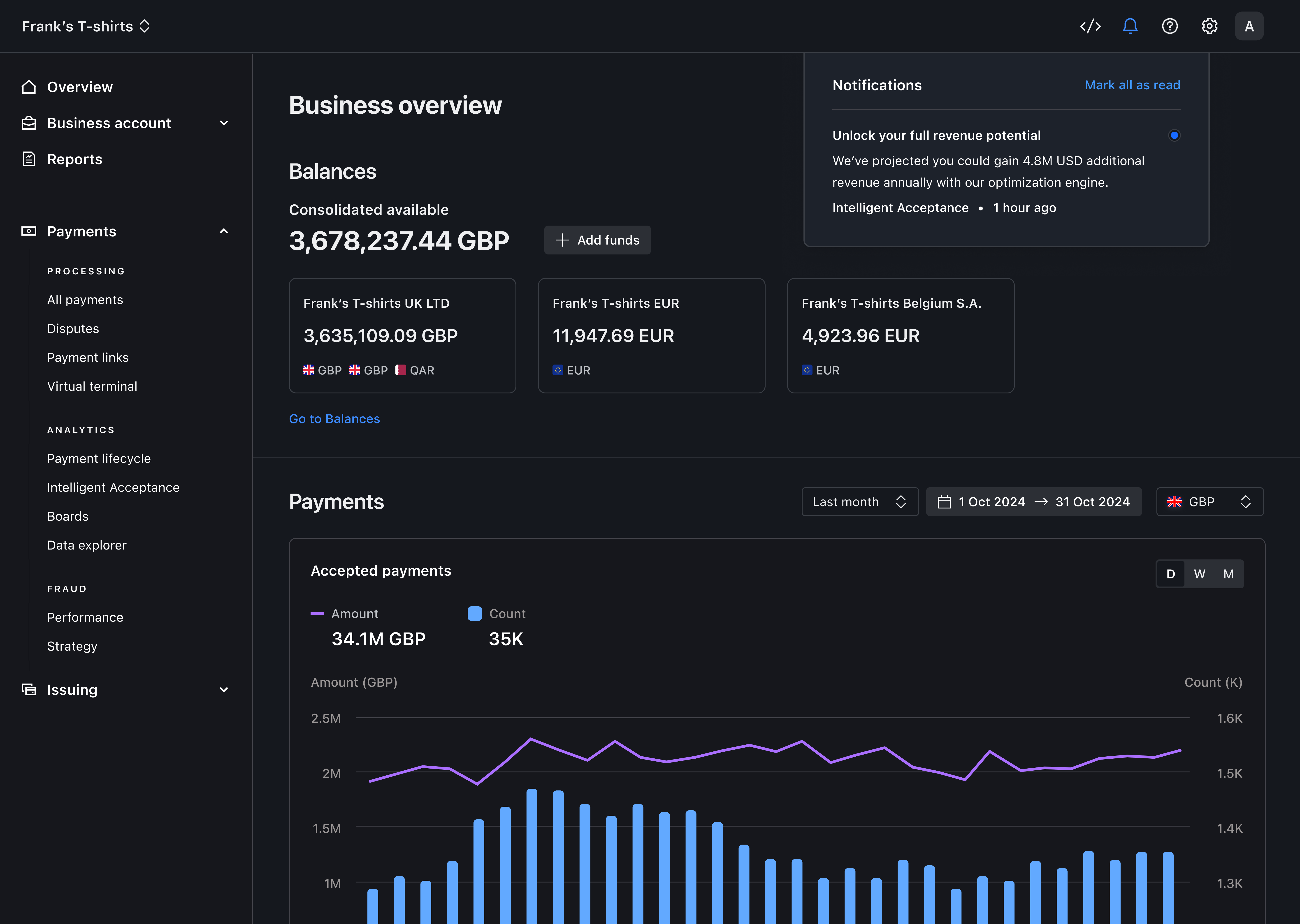Click the 34.1M GBP amount value
This screenshot has width=1300, height=924.
(x=378, y=639)
